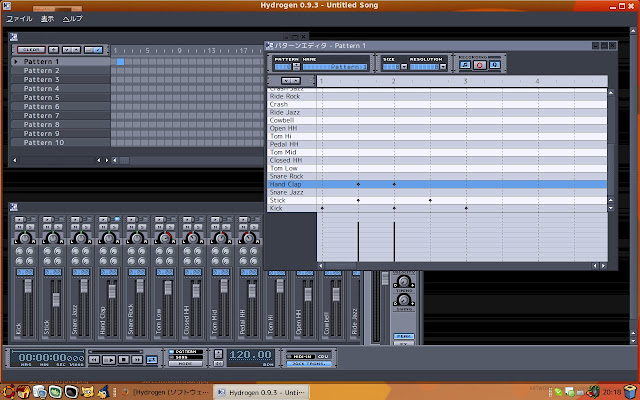Open the Ubuntu logo main menu

pyautogui.click(x=8, y=392)
